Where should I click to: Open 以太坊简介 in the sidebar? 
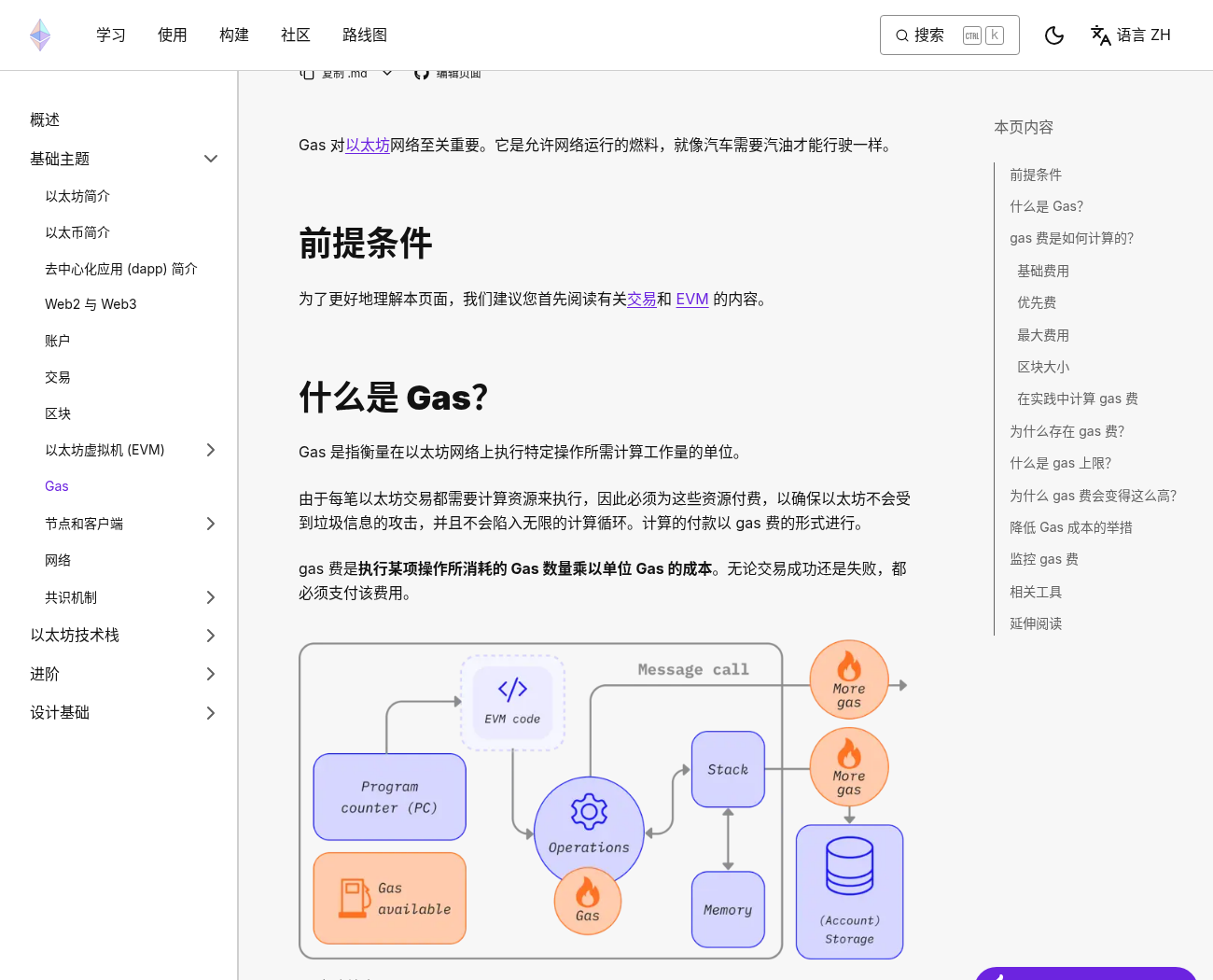[x=77, y=196]
